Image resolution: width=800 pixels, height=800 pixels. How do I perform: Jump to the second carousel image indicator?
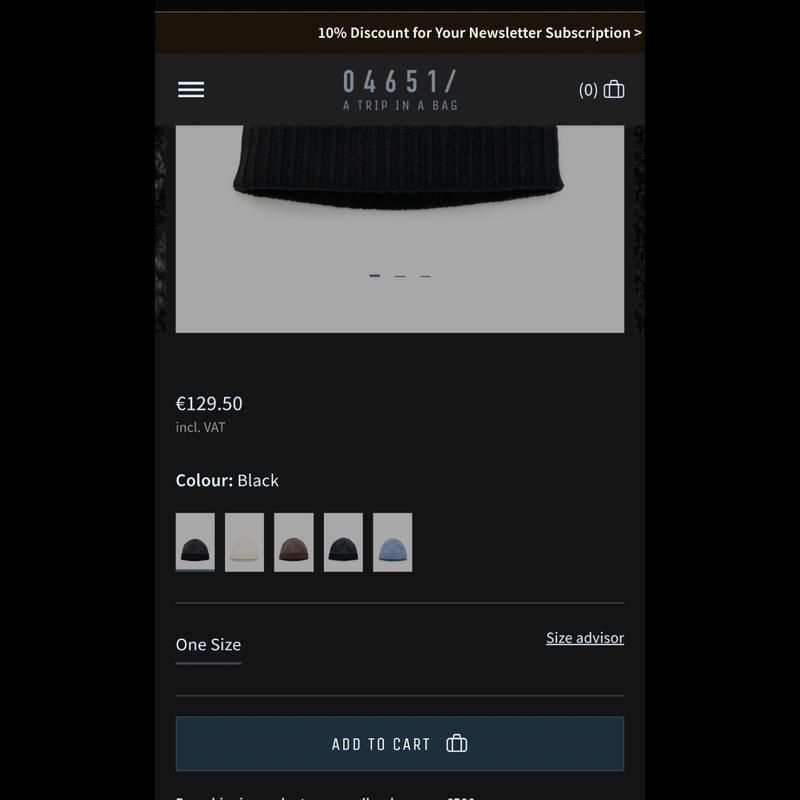pyautogui.click(x=400, y=276)
